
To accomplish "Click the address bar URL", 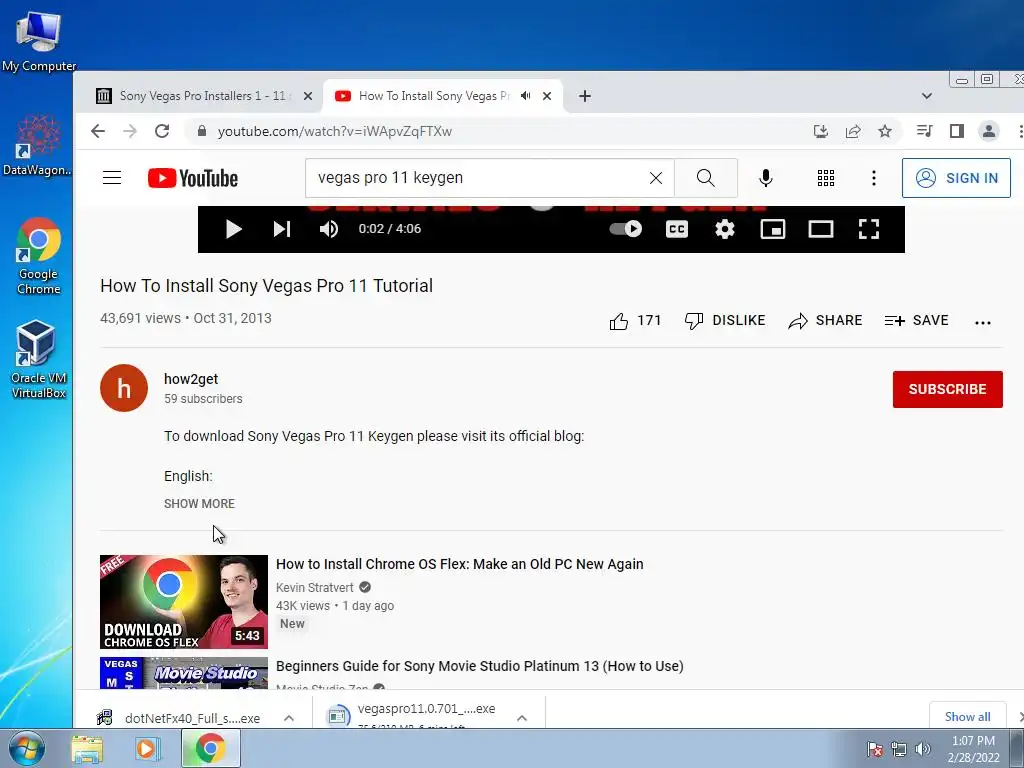I will (334, 131).
